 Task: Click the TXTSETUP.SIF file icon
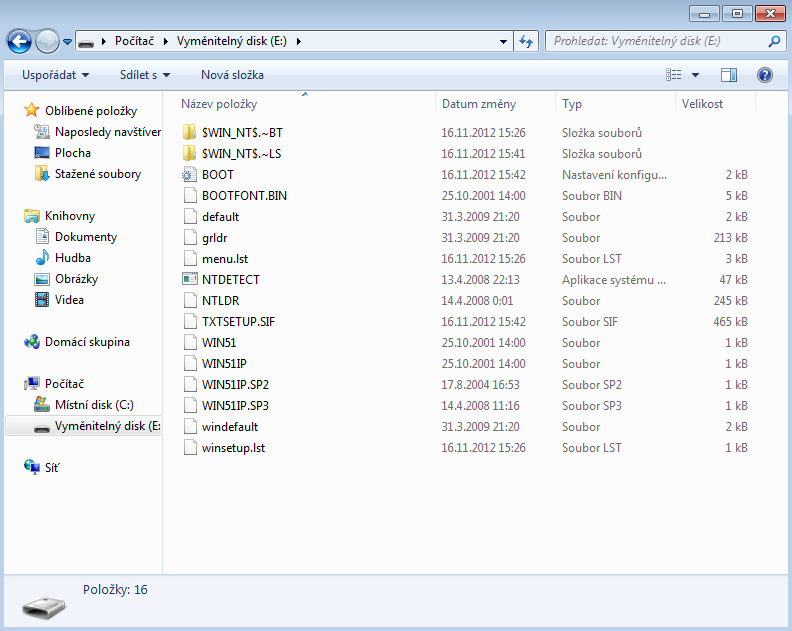coord(190,321)
